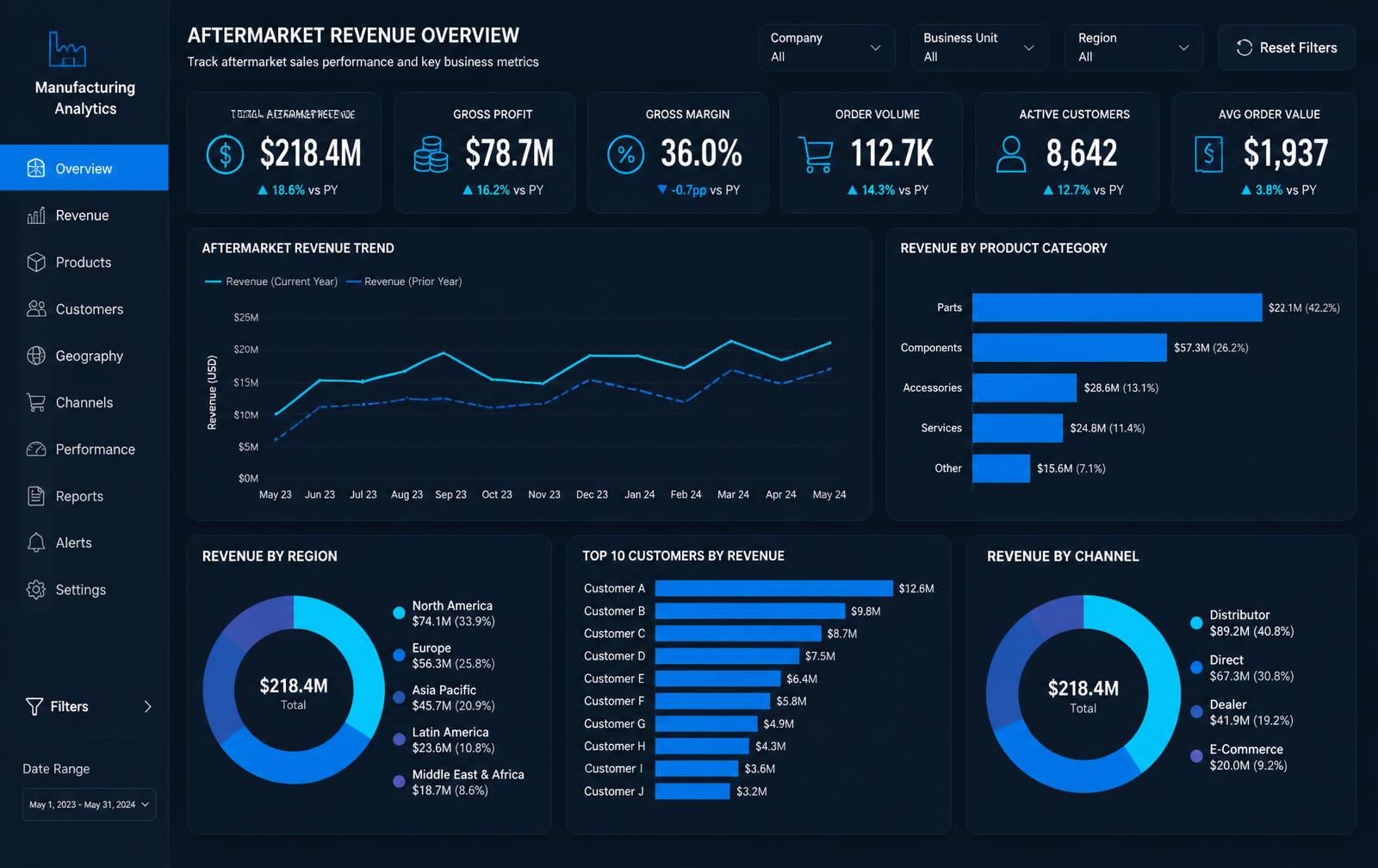Click the person icon in Active Customers card

[1011, 155]
